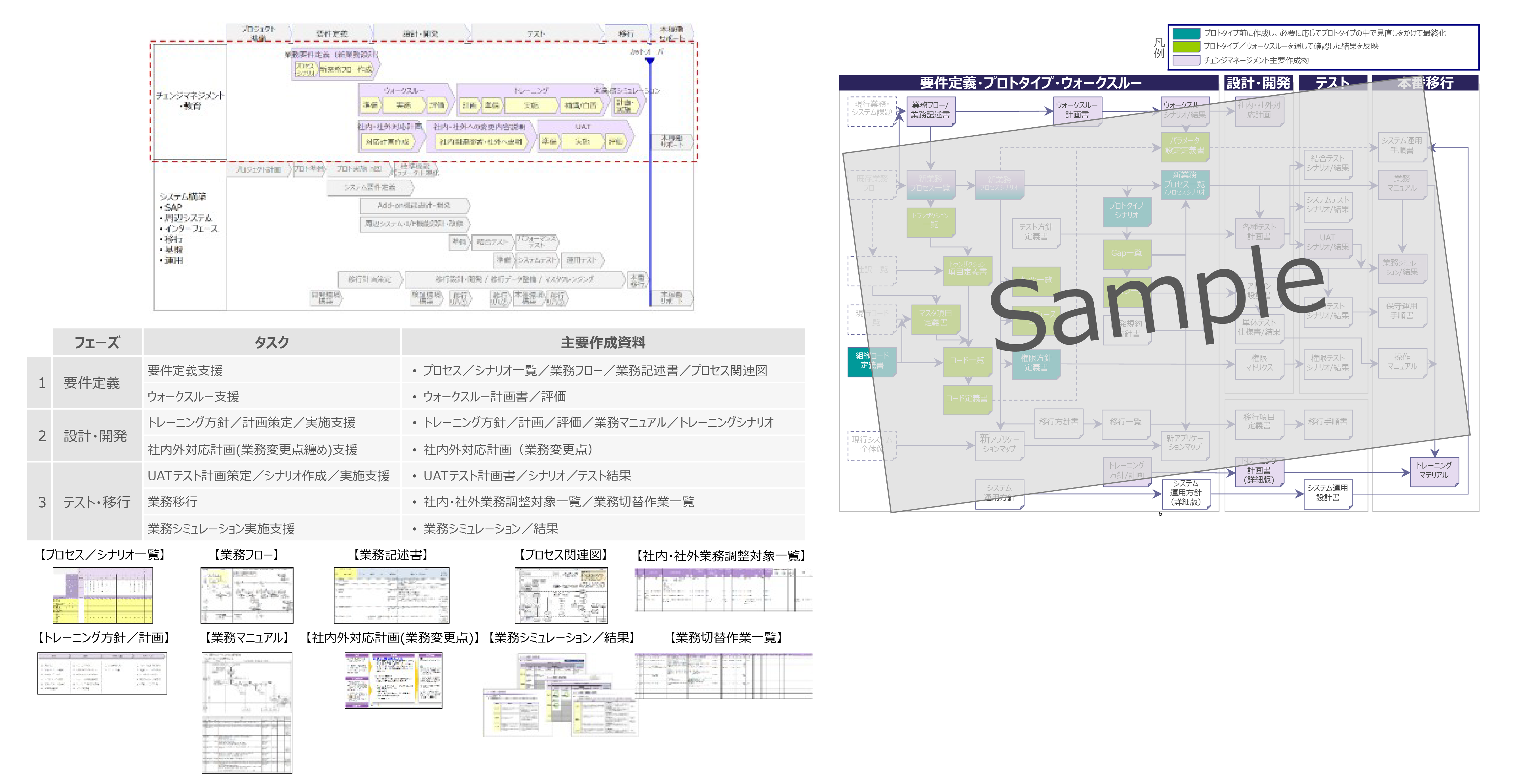1513x784 pixels.
Task: Click the lavender change management legend swatch
Action: (x=1186, y=60)
